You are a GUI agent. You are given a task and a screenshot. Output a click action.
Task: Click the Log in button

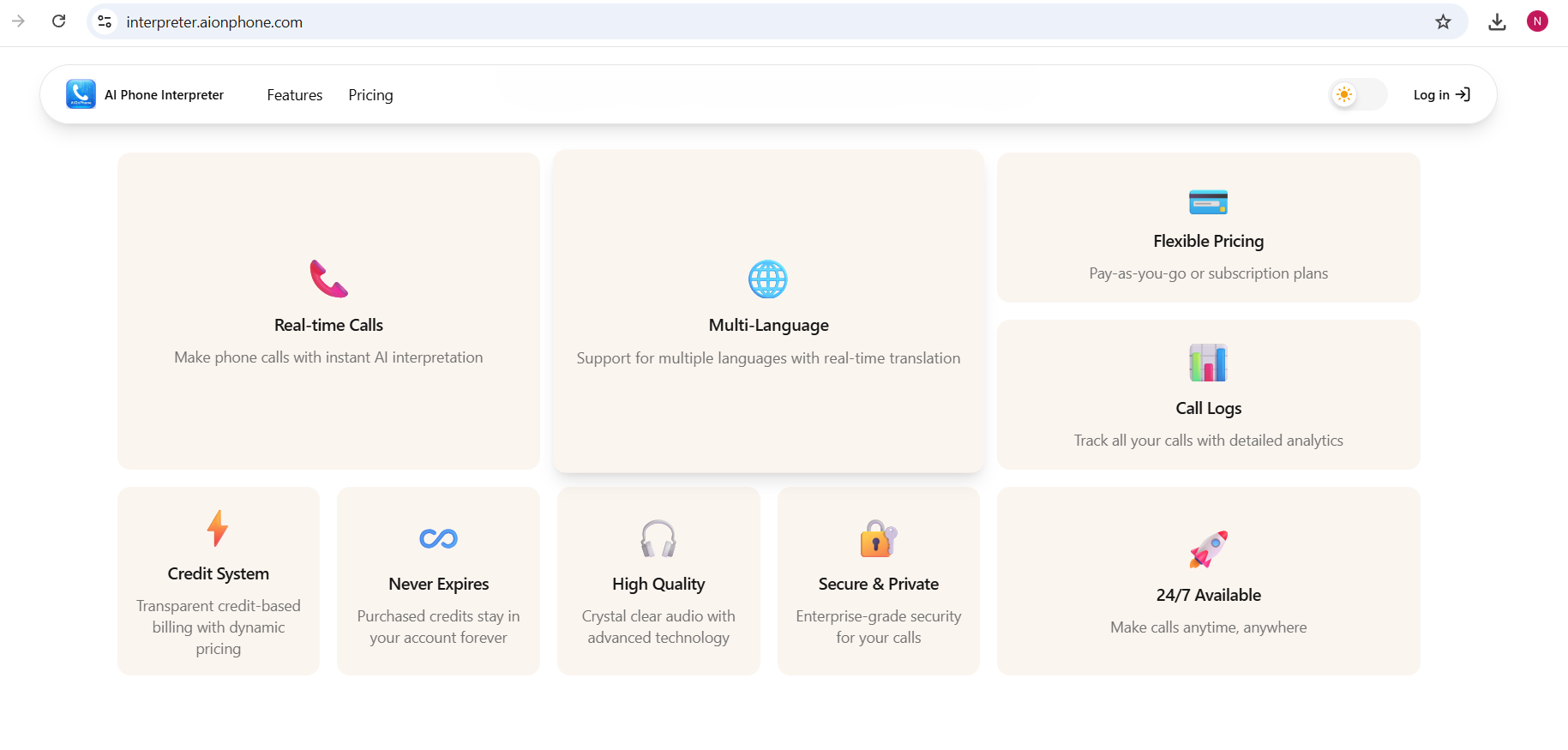coord(1441,95)
